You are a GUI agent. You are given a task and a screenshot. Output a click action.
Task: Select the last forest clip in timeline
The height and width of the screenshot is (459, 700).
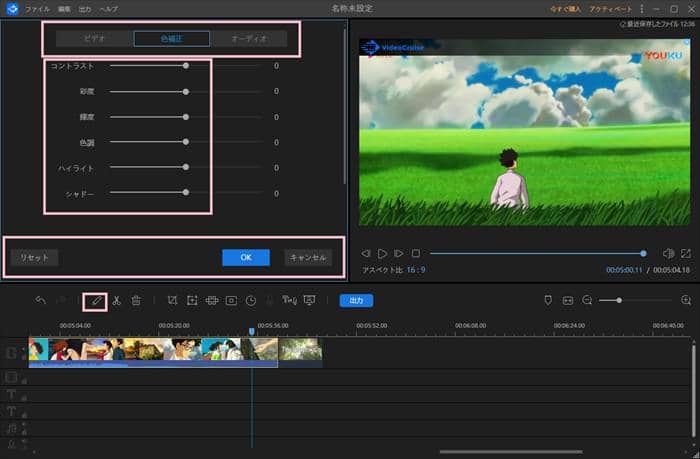300,352
